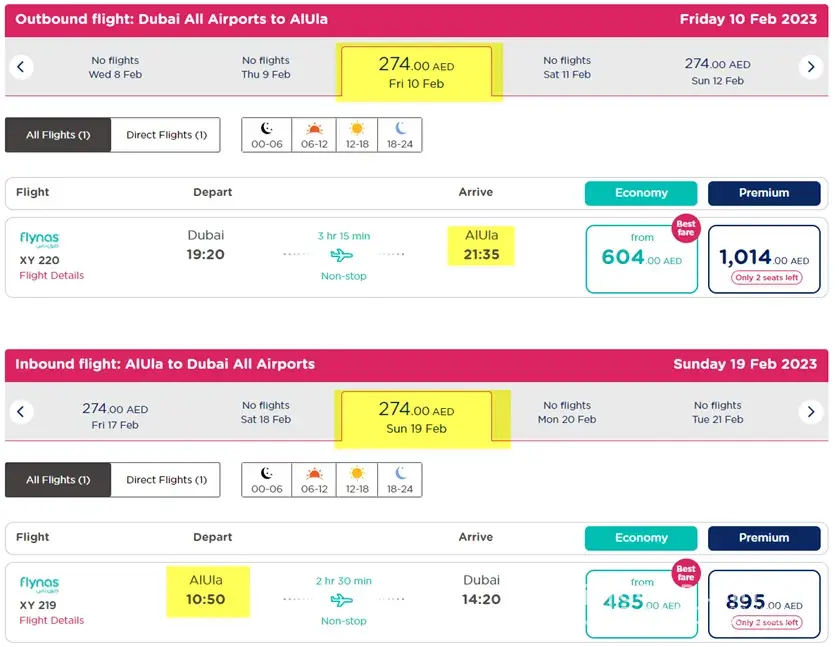Choose the 1,014.00 AED premium fare

coord(764,259)
